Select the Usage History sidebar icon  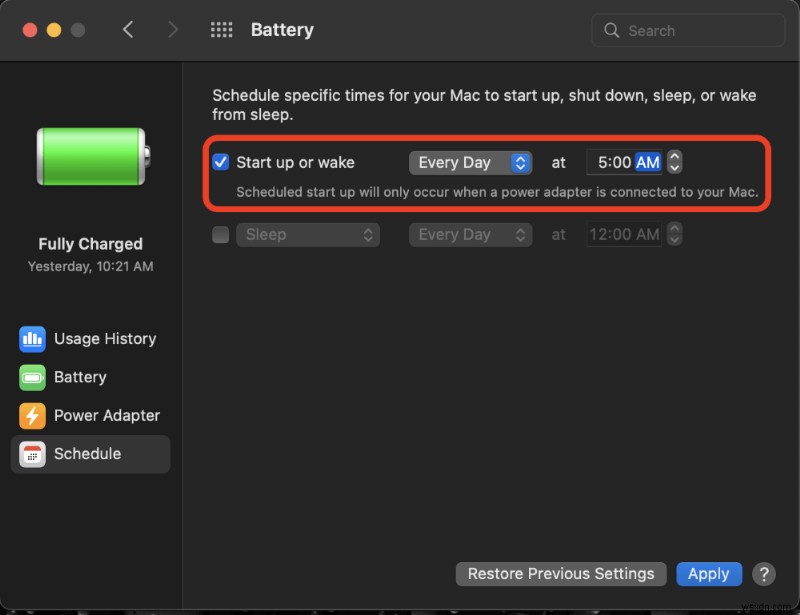32,339
